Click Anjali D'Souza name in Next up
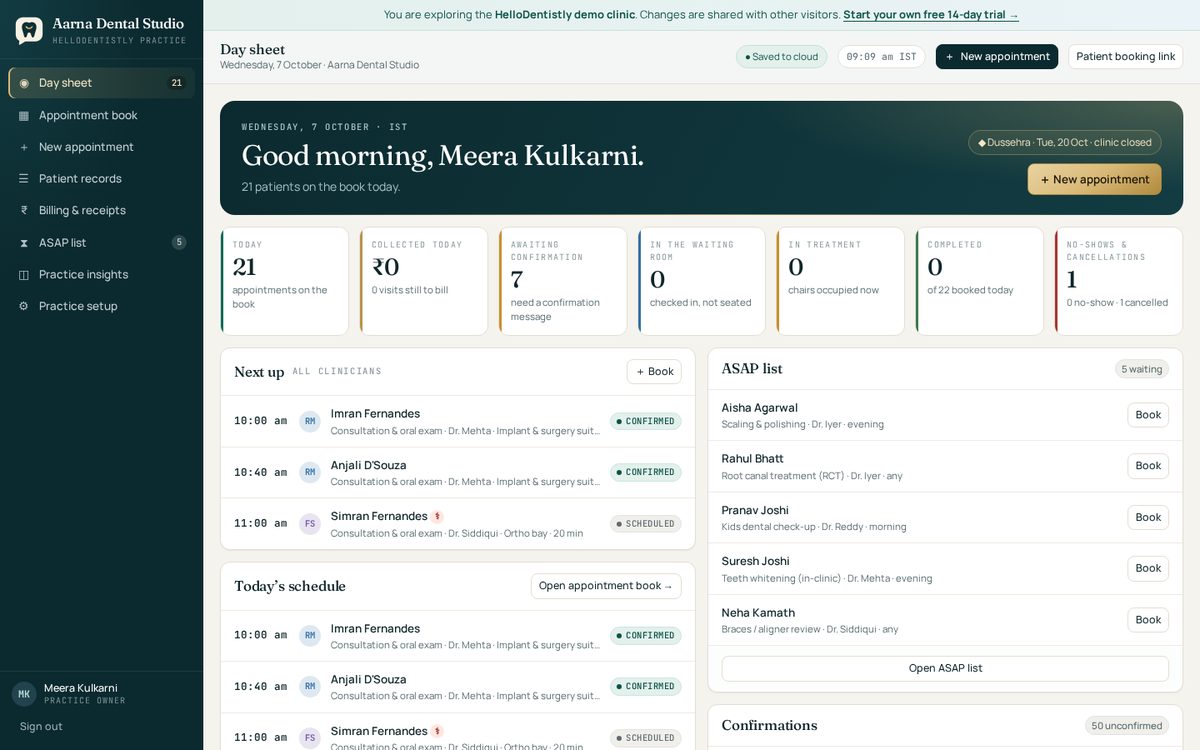The height and width of the screenshot is (750, 1200). pyautogui.click(x=369, y=465)
